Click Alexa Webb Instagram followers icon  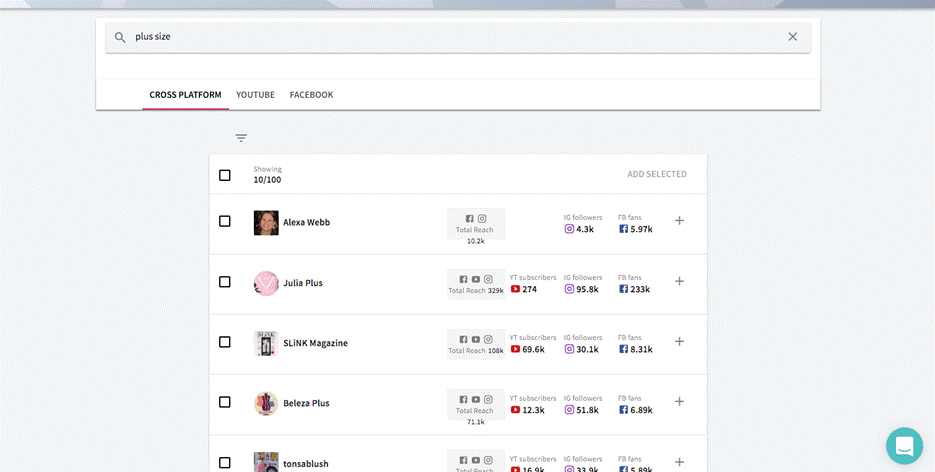tap(570, 229)
